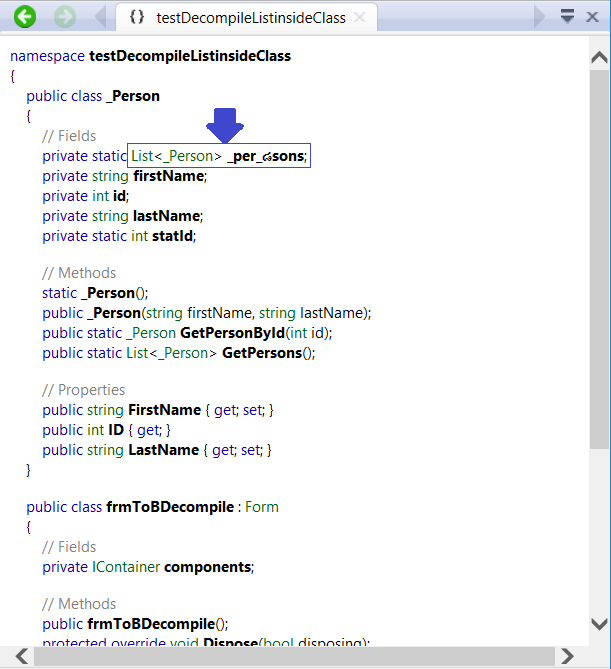Screen dimensions: 611x669
Task: Click the greyed Forward navigation arrow
Action: 65,17
